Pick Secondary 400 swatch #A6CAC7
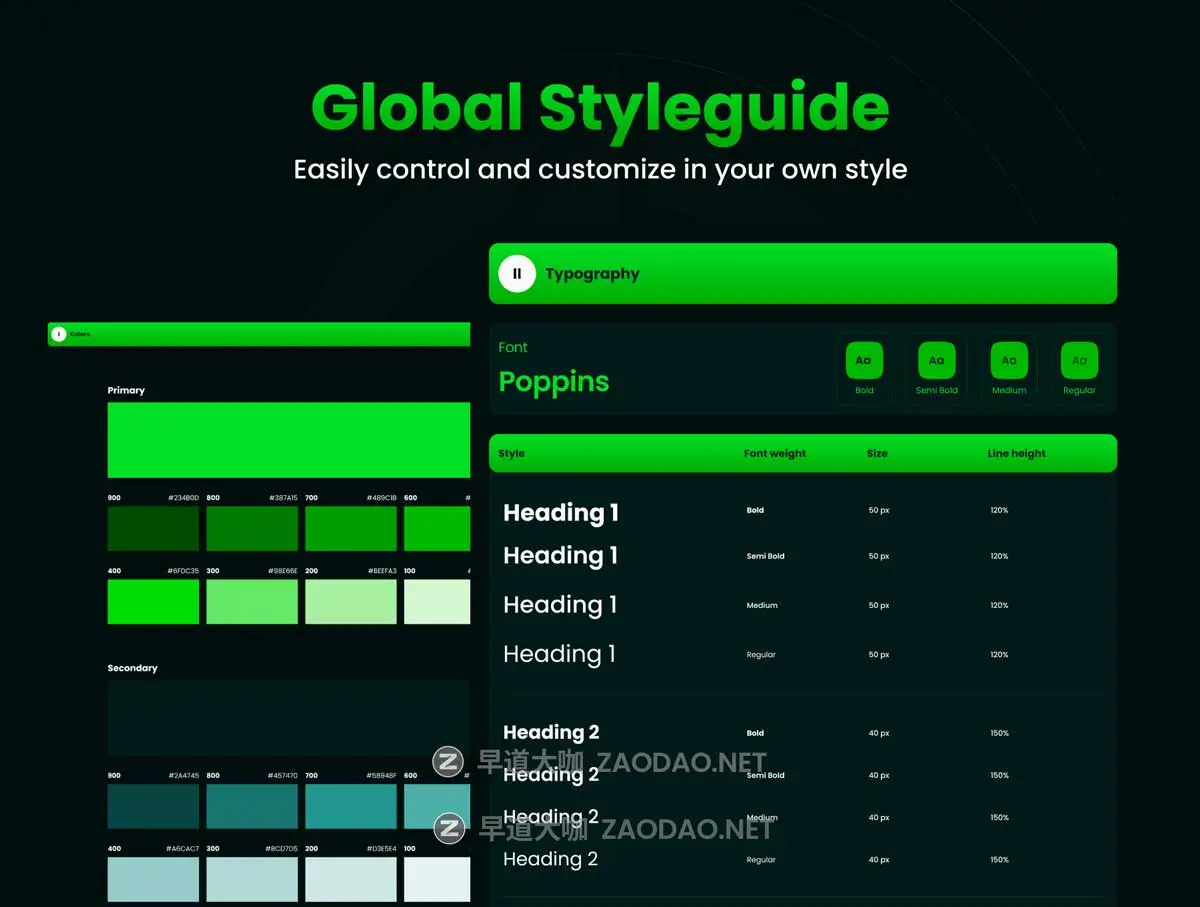The height and width of the screenshot is (907, 1200). click(153, 879)
